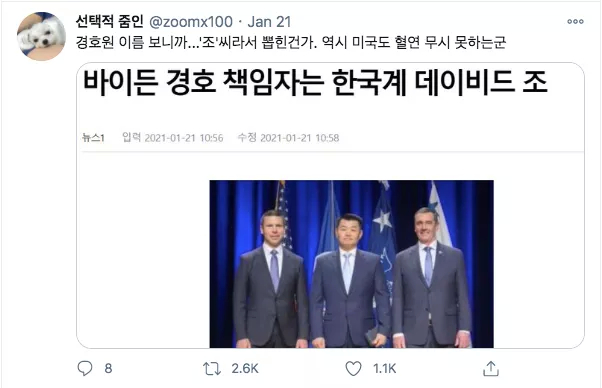Click the 뉴스1 source label

coord(93,138)
